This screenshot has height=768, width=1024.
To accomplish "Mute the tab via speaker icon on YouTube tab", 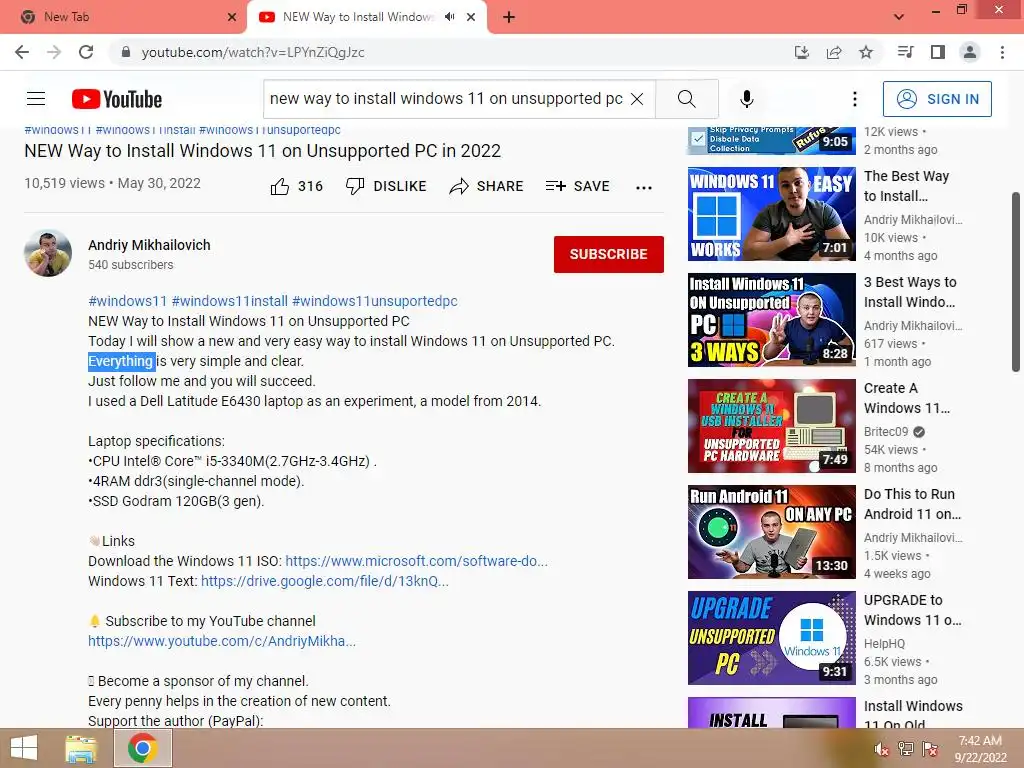I will click(449, 17).
